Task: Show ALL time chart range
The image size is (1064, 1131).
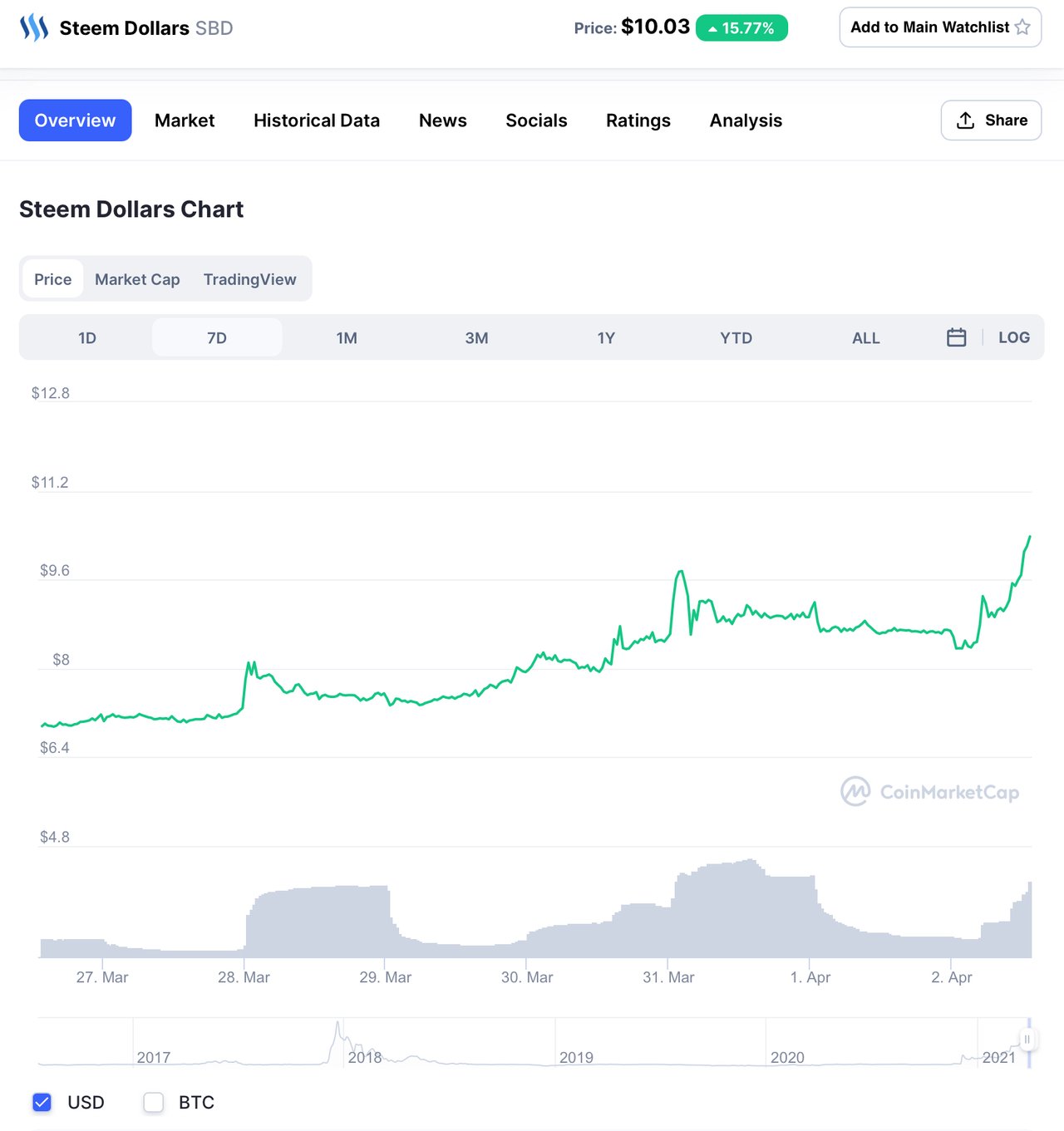Action: point(865,337)
